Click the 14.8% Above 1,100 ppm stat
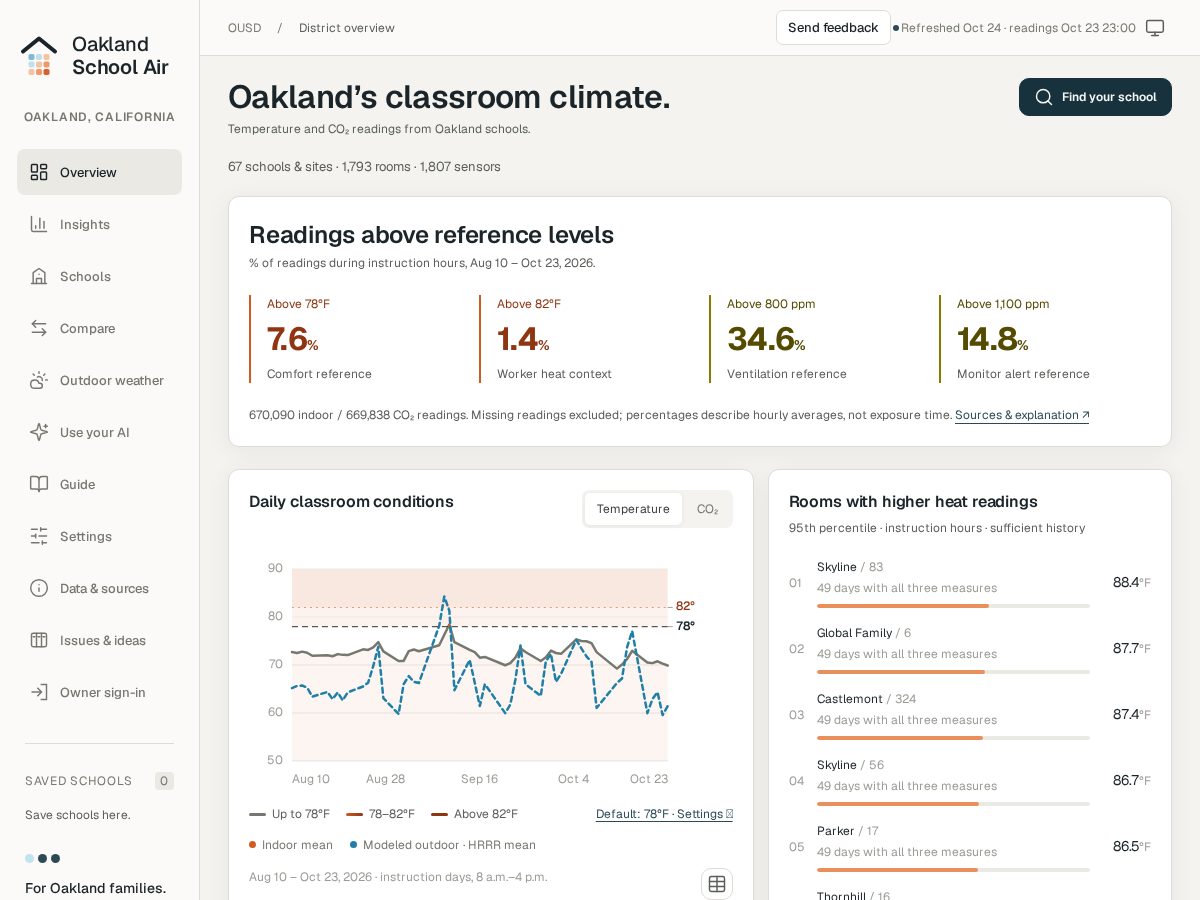Image resolution: width=1200 pixels, height=900 pixels. tap(1045, 339)
